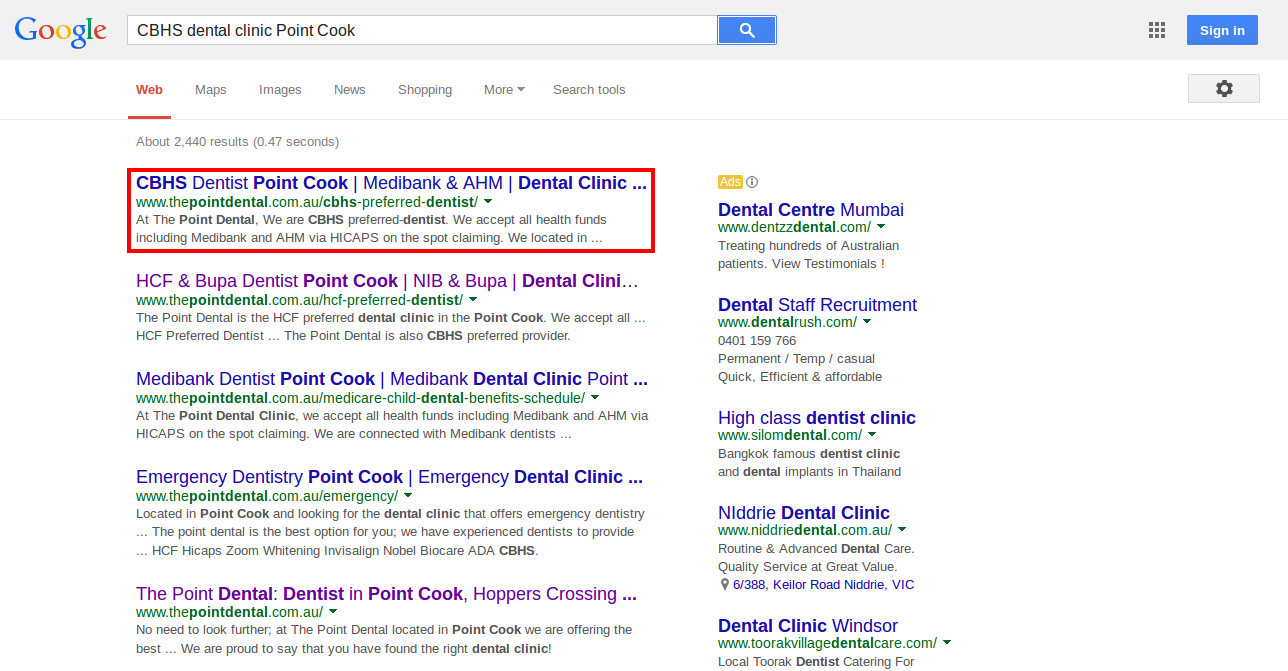Open the settings gear menu

coord(1224,89)
